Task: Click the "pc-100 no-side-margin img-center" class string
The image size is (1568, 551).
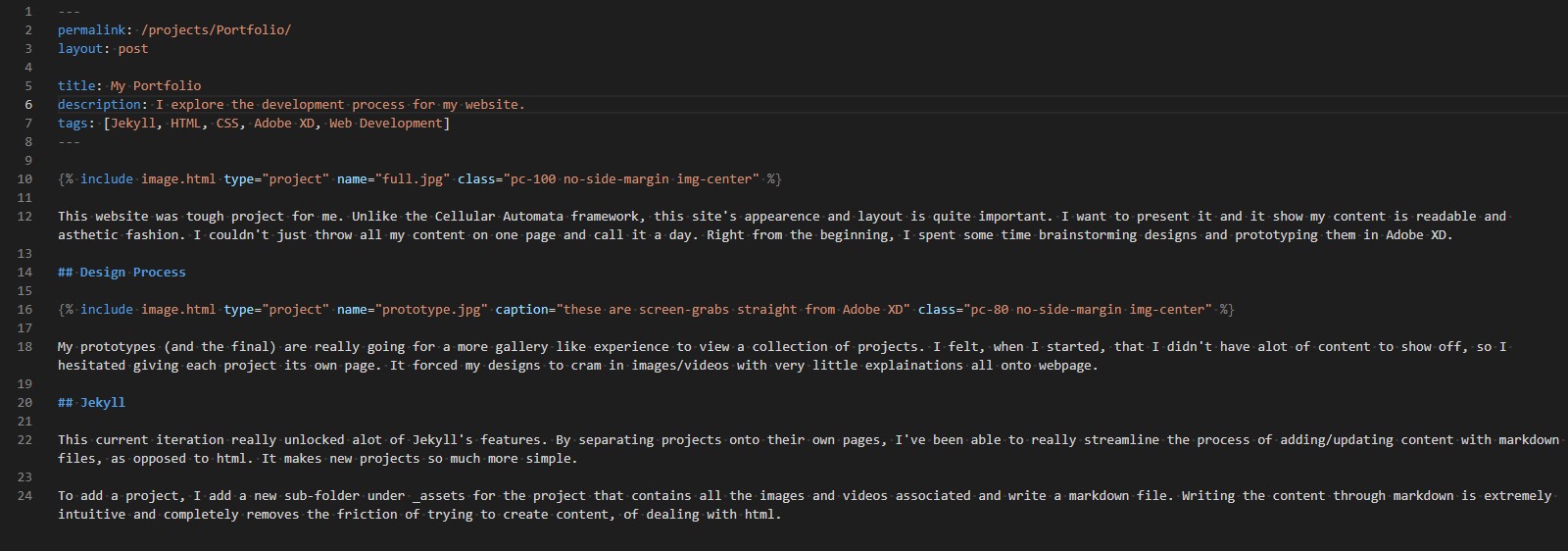Action: coord(631,179)
